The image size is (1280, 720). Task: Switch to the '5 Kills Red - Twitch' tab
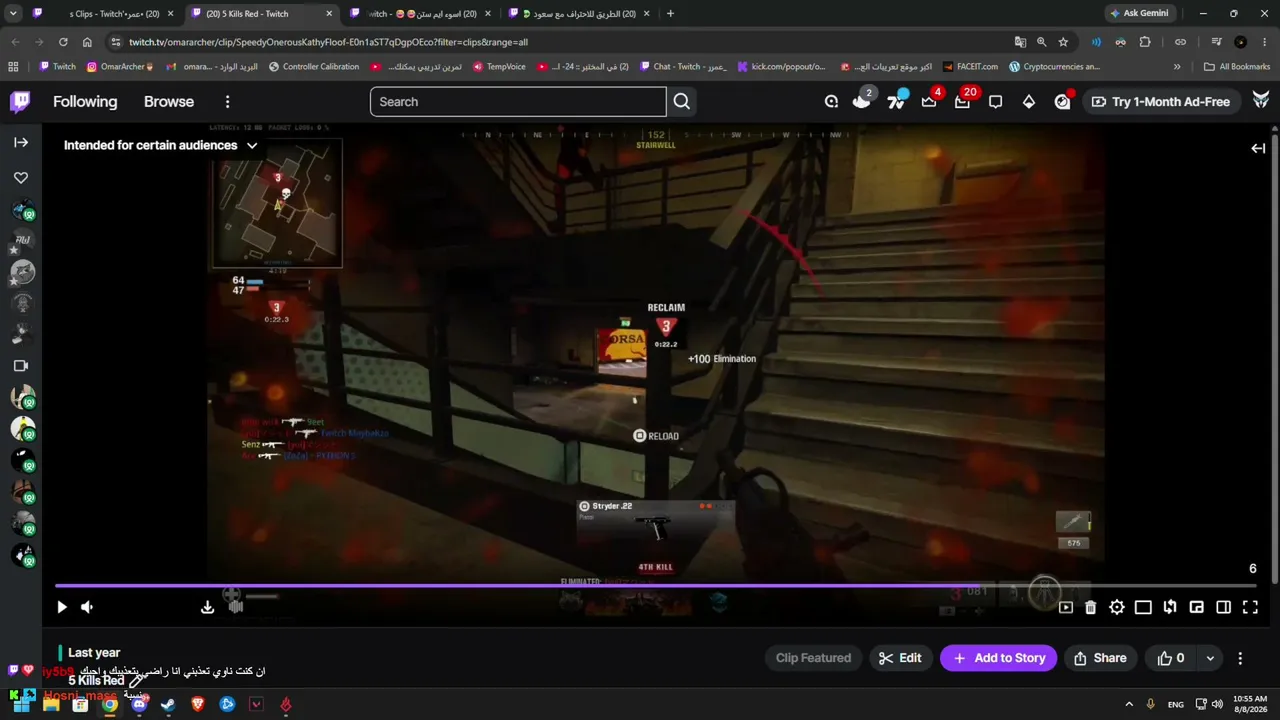click(260, 14)
